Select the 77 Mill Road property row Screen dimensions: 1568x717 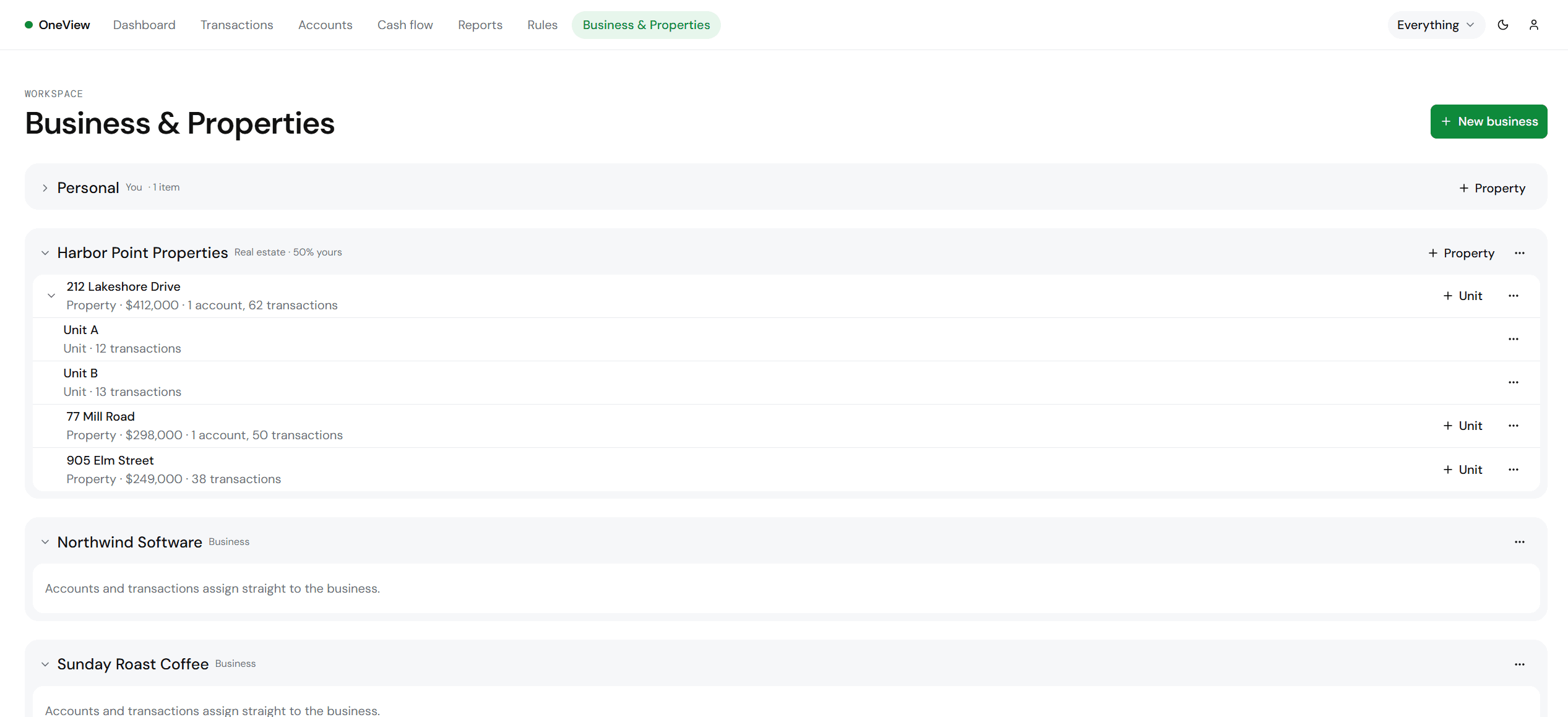coord(786,426)
